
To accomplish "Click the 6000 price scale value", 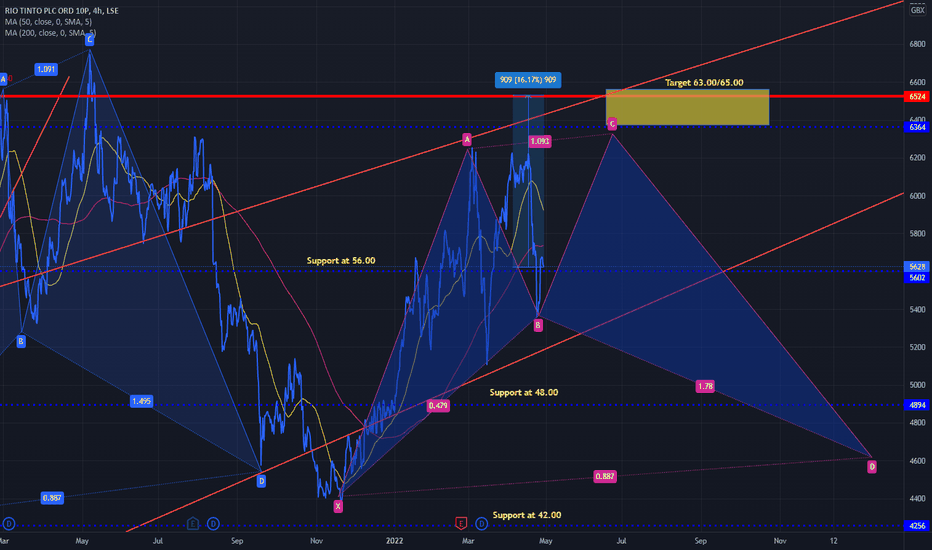I will click(x=917, y=196).
